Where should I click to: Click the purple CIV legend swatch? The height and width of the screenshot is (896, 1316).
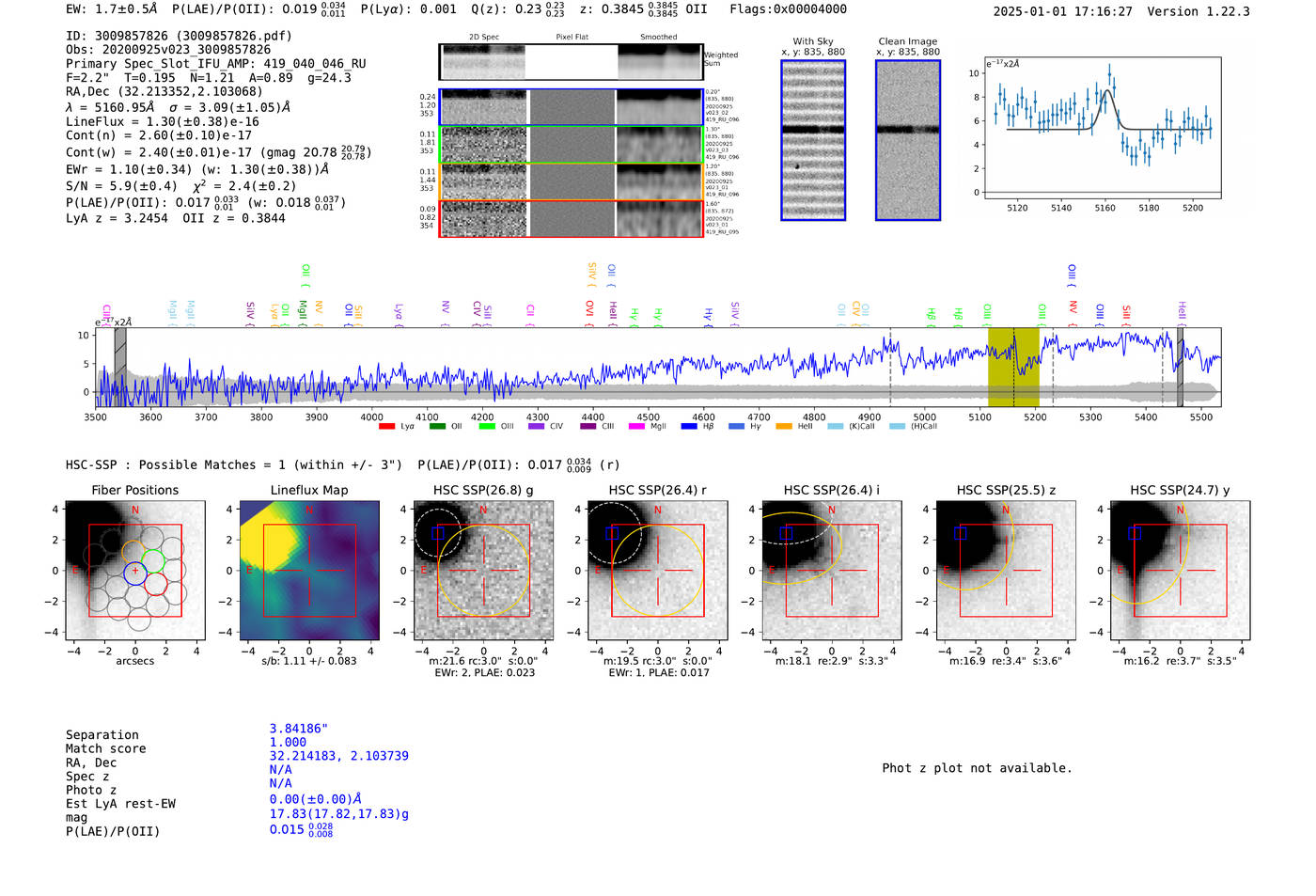click(x=537, y=427)
